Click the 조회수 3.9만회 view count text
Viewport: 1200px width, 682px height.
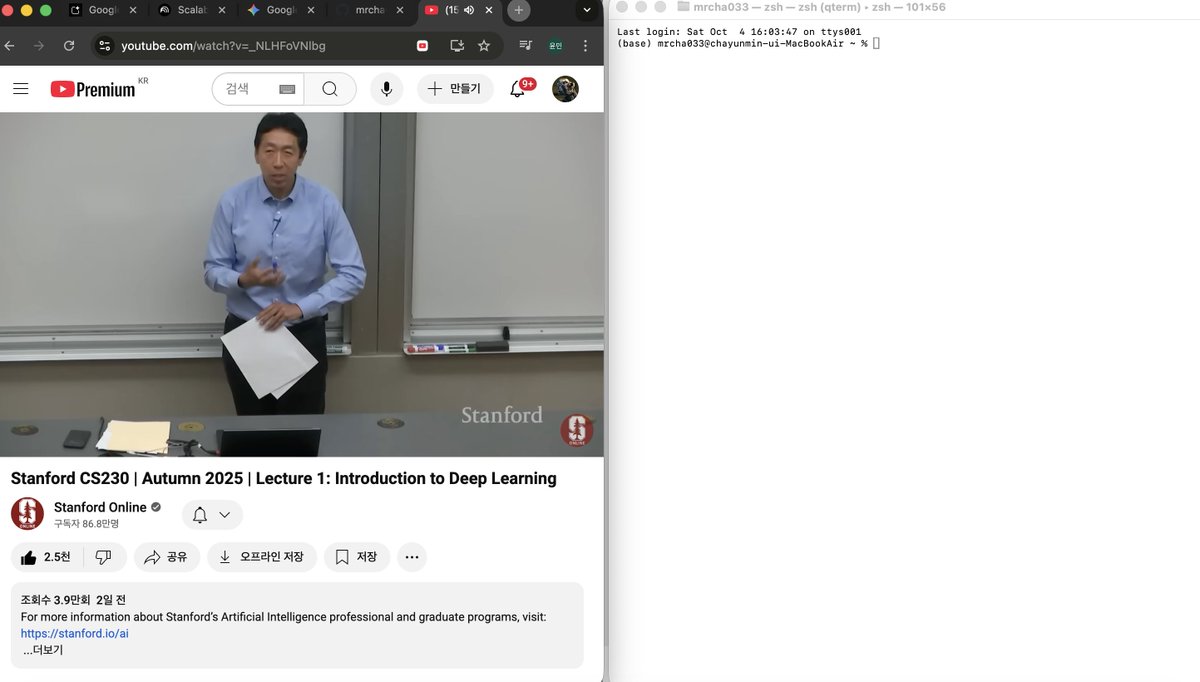point(55,600)
